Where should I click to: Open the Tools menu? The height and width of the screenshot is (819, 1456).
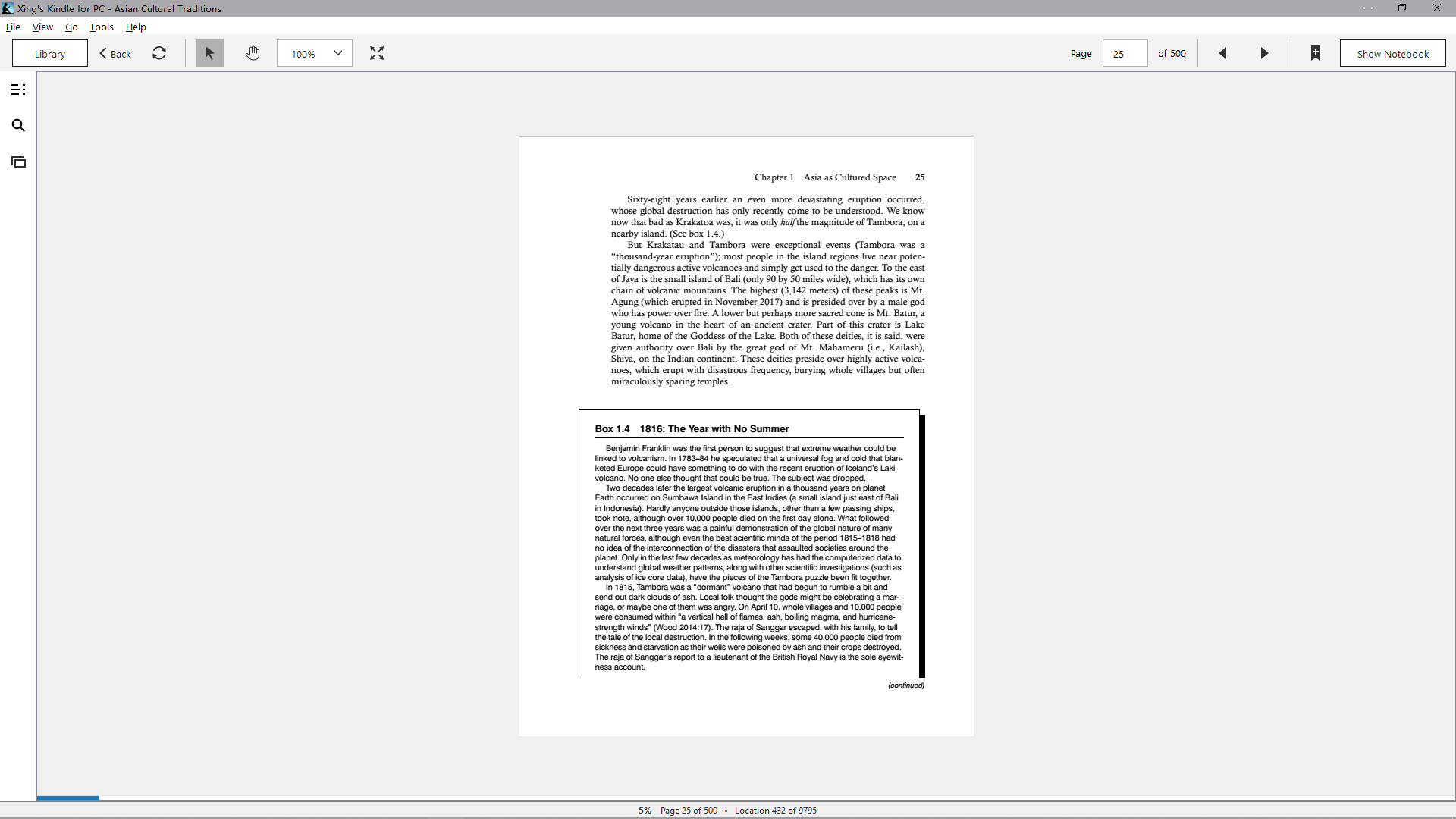(102, 27)
